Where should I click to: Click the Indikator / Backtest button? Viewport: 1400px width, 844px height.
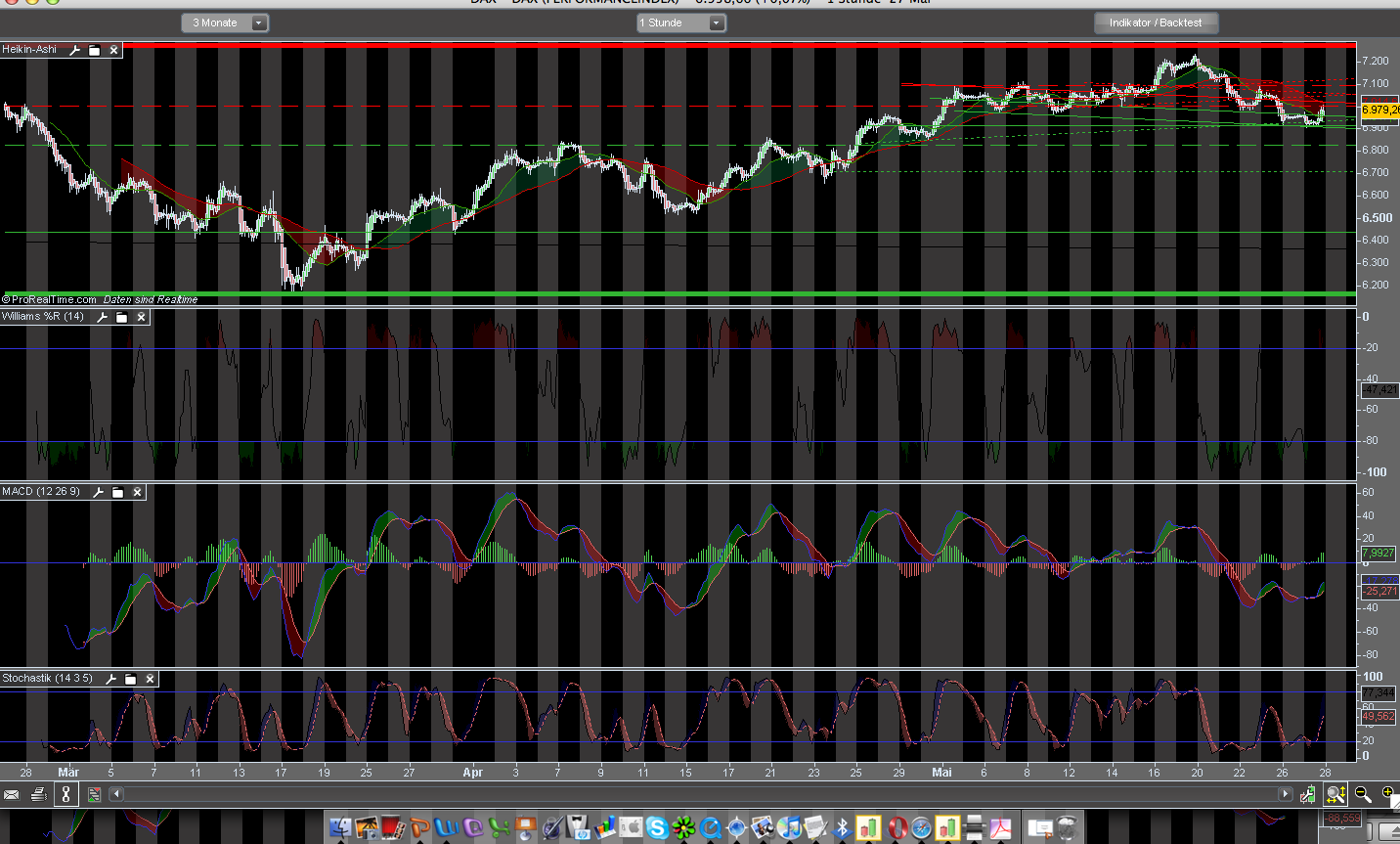coord(1156,22)
